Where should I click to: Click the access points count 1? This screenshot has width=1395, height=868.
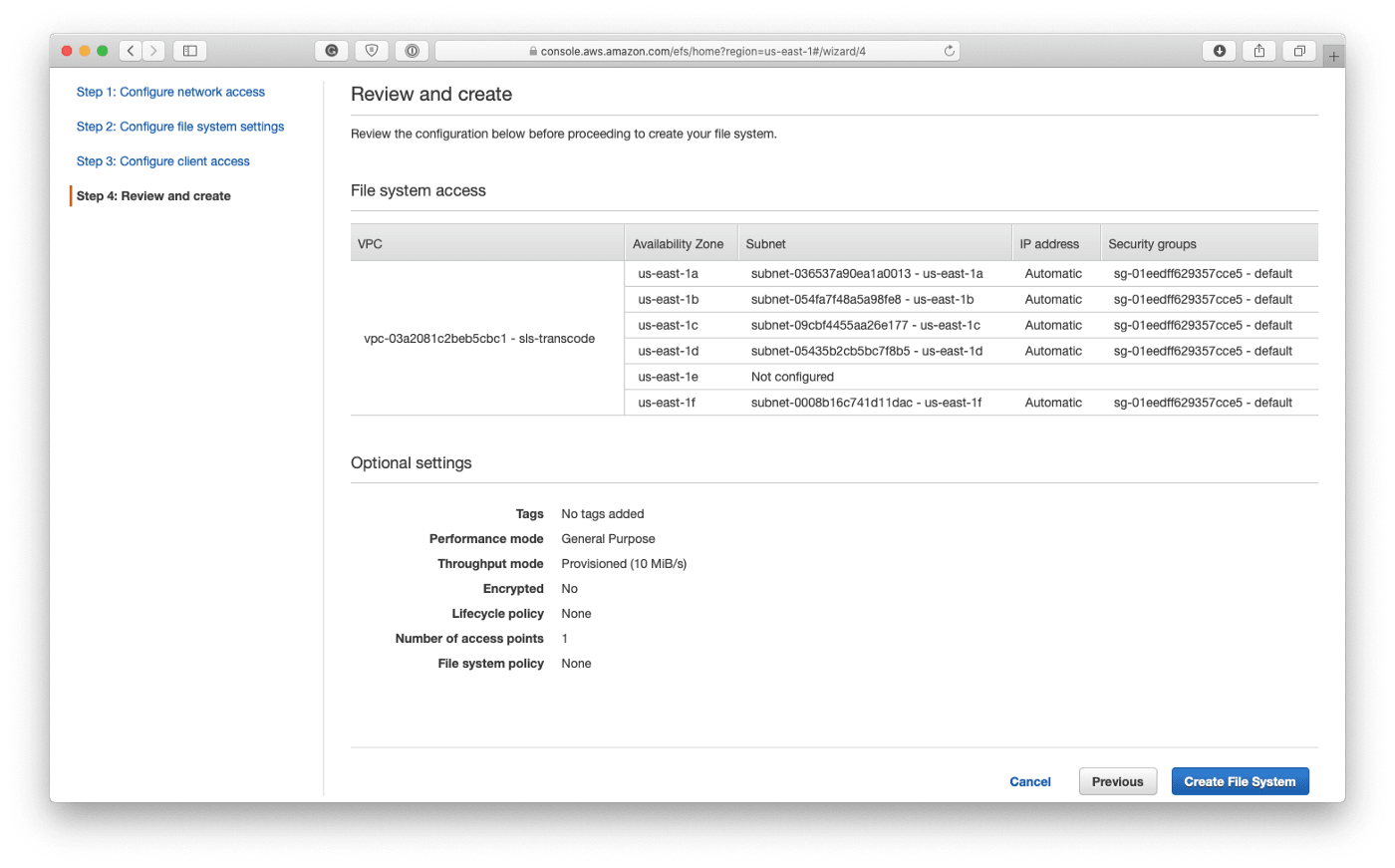coord(564,639)
